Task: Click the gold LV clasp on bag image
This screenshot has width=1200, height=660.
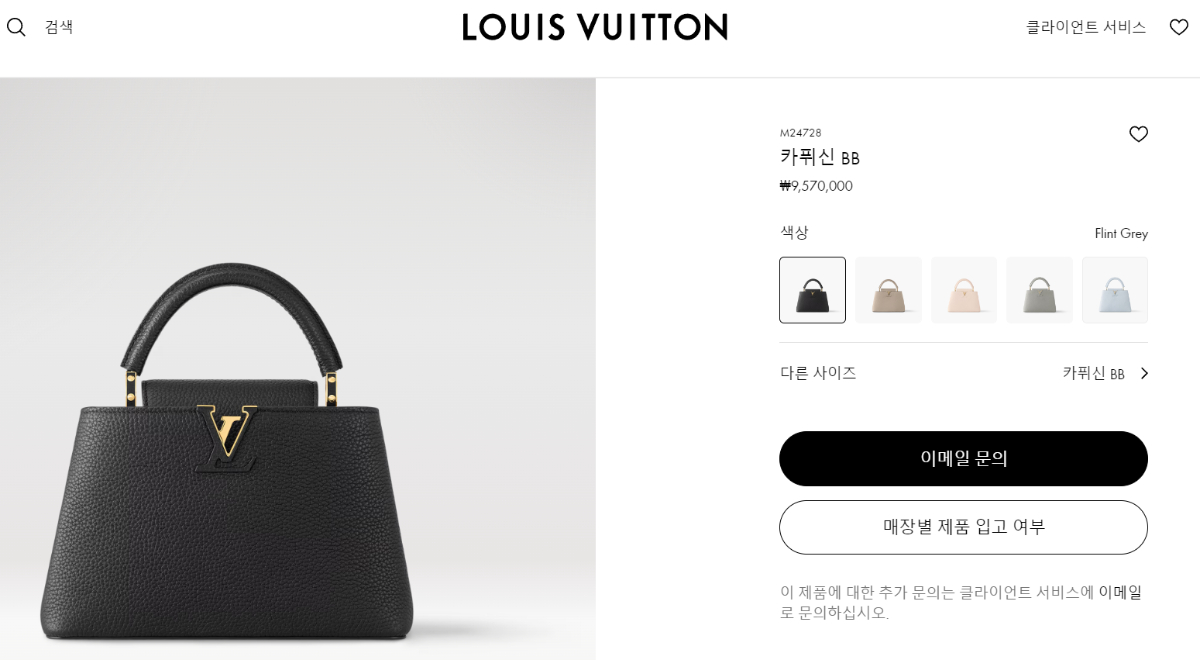Action: (227, 434)
